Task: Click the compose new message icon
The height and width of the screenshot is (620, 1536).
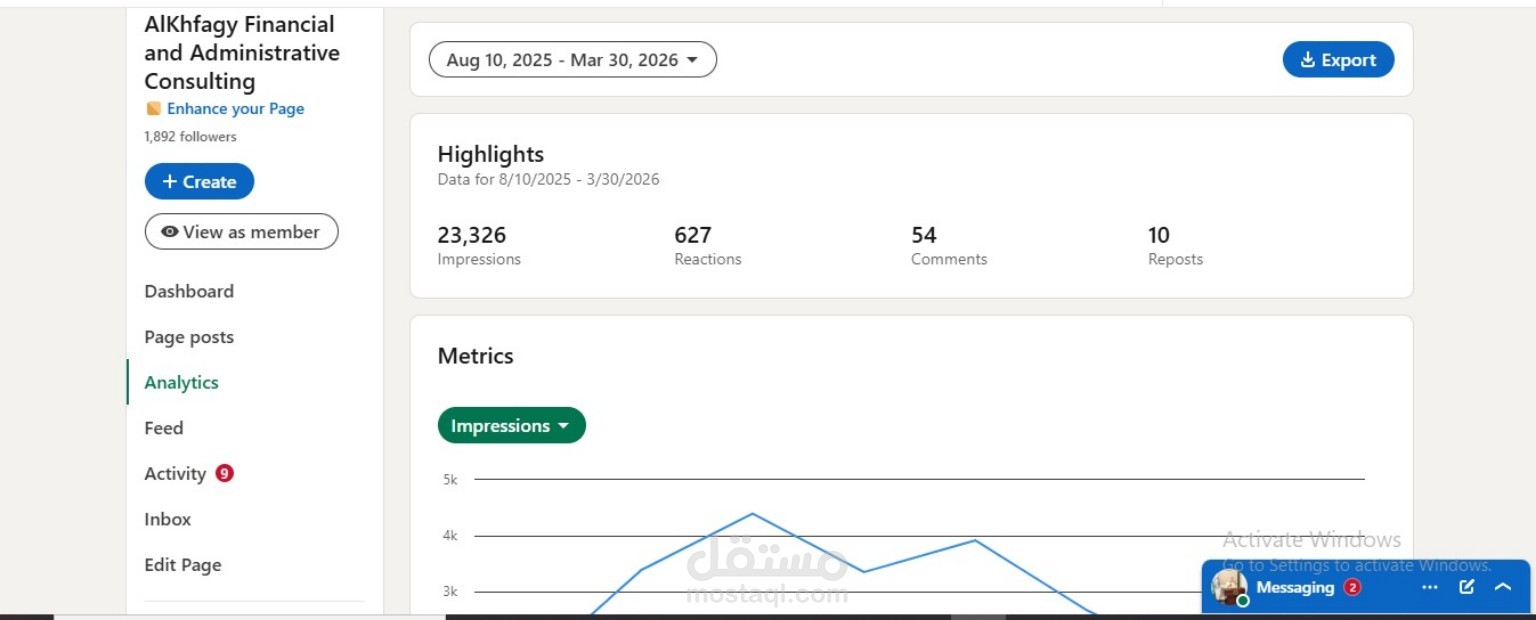Action: pos(1467,587)
